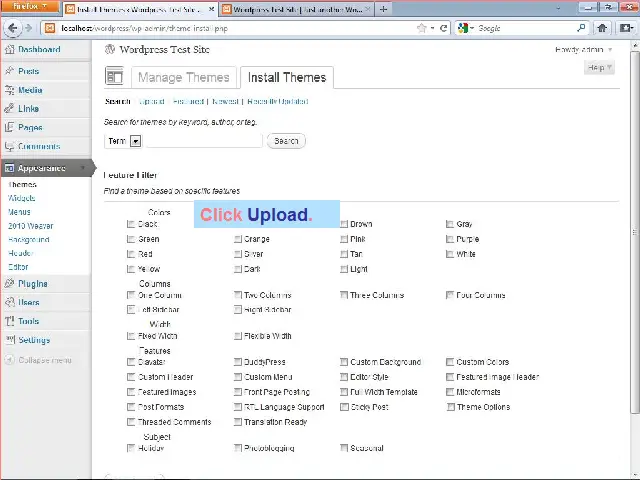Click the WordPress logo beside site title
This screenshot has width=640, height=480.
(110, 49)
